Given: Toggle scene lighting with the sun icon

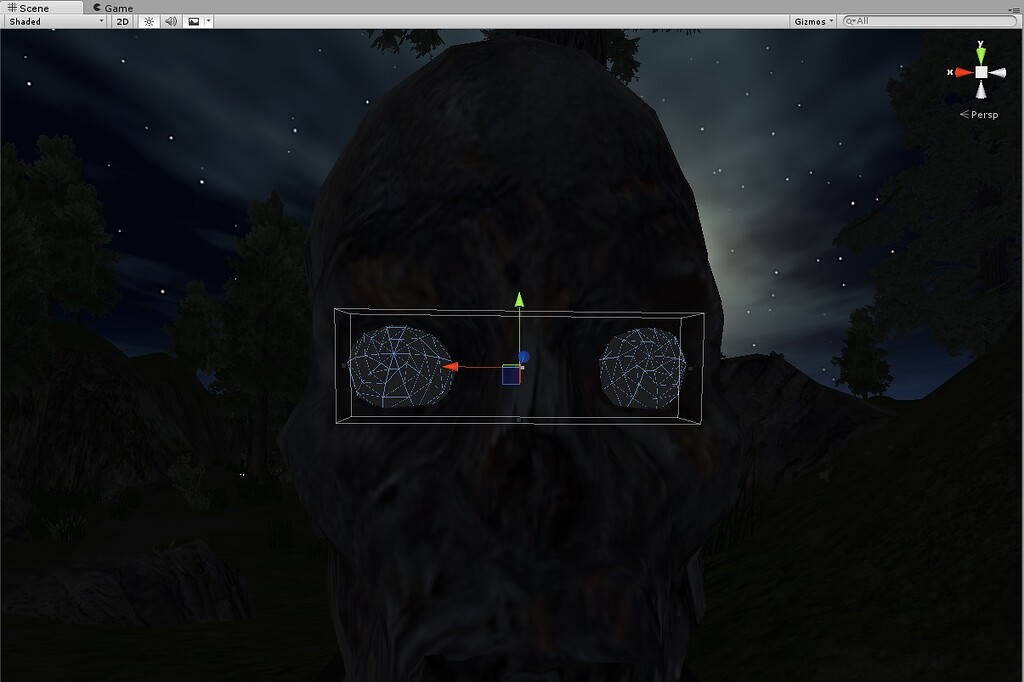Looking at the screenshot, I should (148, 20).
